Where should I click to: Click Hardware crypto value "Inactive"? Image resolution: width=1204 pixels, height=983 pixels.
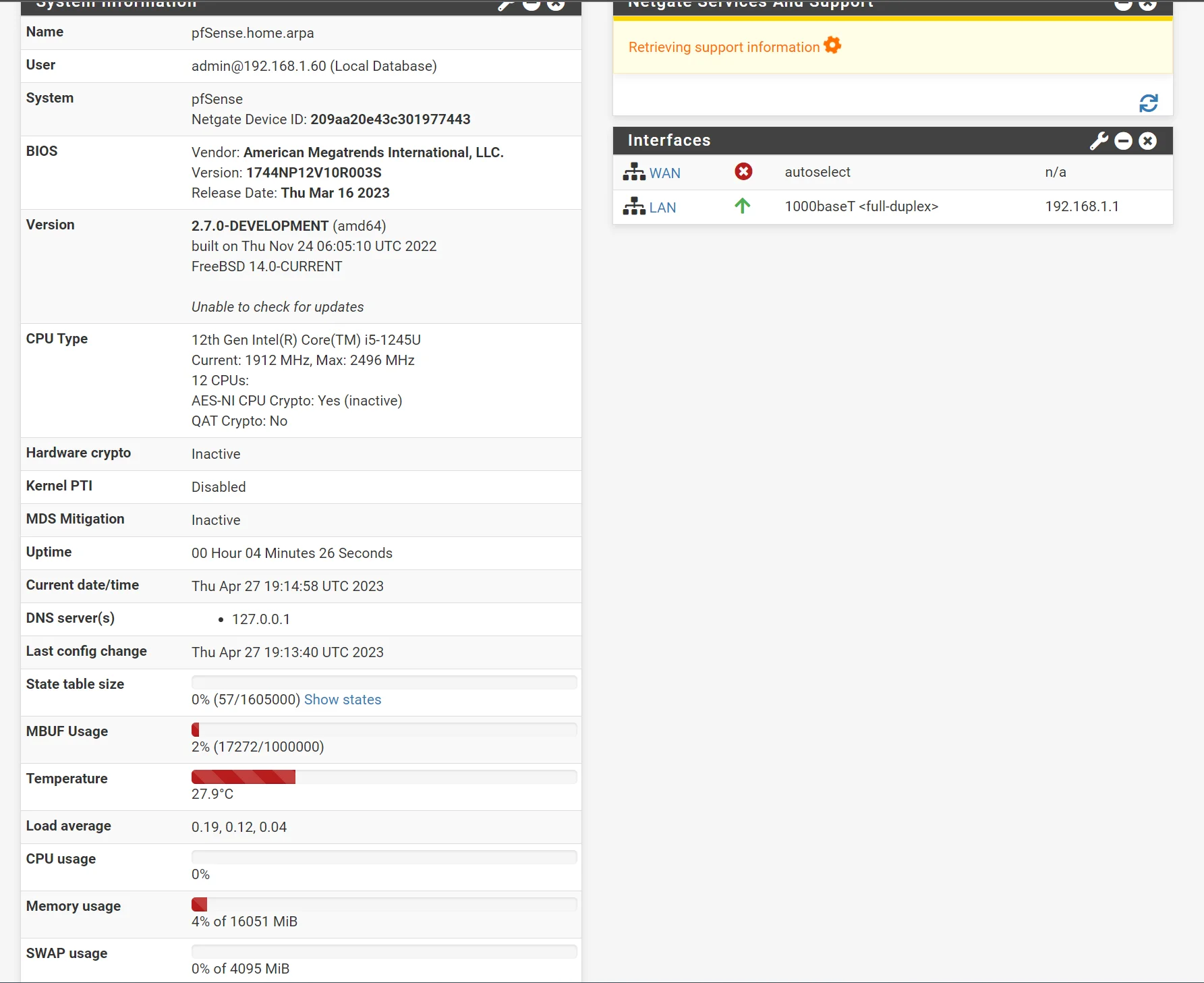pyautogui.click(x=216, y=454)
